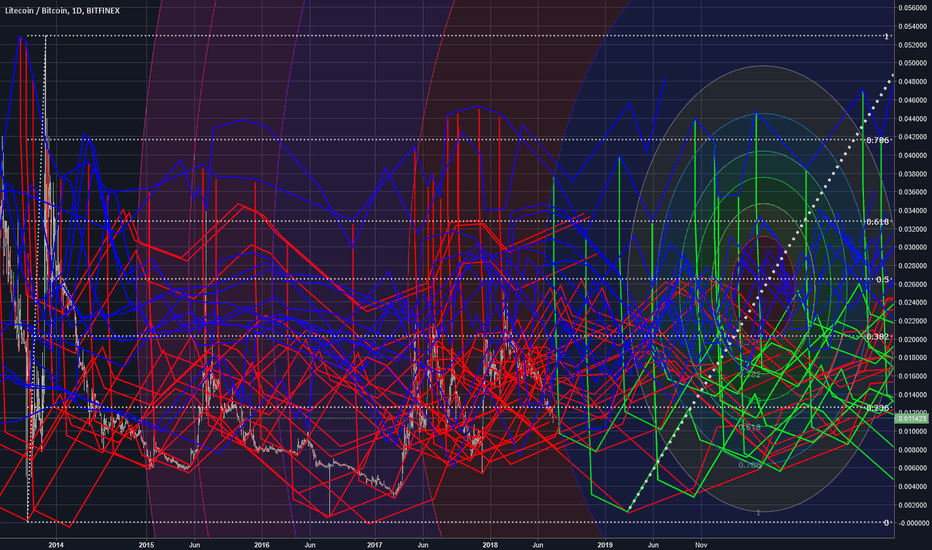The image size is (932, 550).
Task: Click the 0.048000 price axis label
Action: 914,81
